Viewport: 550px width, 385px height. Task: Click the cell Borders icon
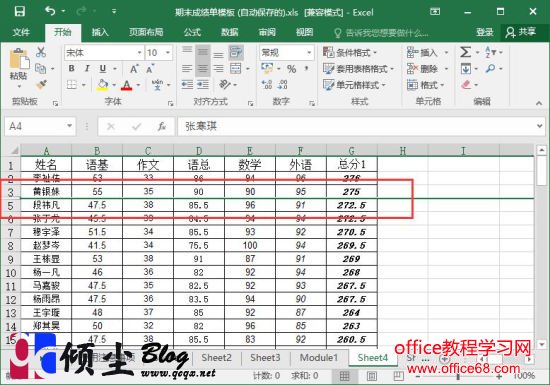pos(72,85)
